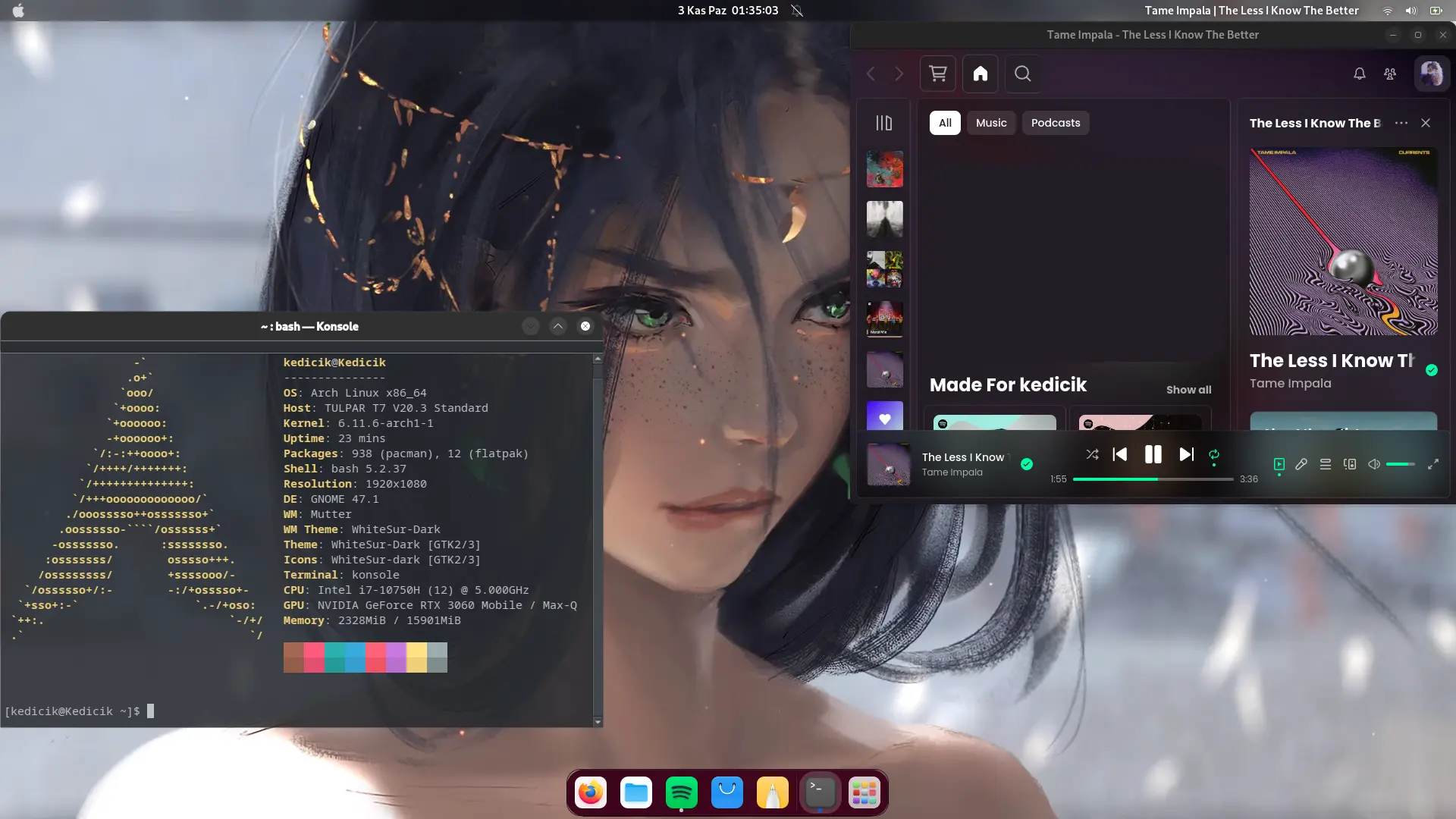Toggle repeat mode
Image resolution: width=1456 pixels, height=819 pixels.
click(x=1214, y=454)
